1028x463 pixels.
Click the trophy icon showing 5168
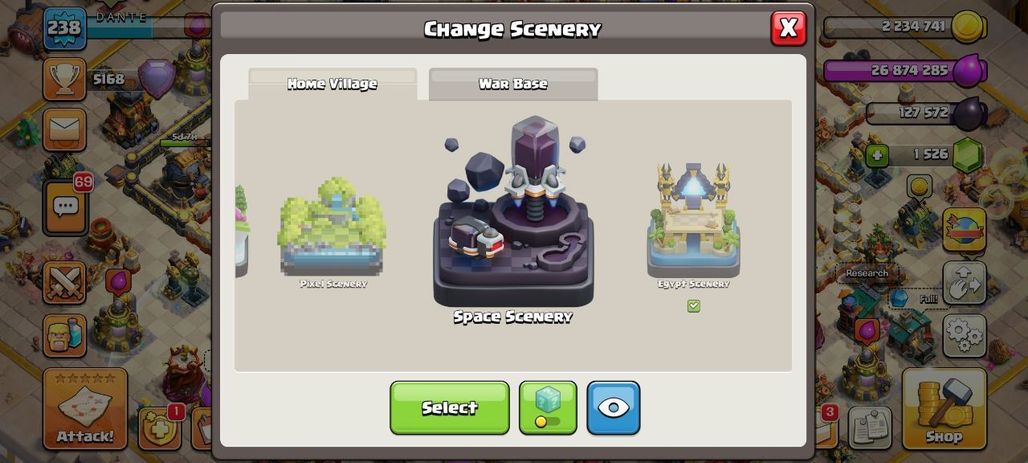click(x=64, y=79)
